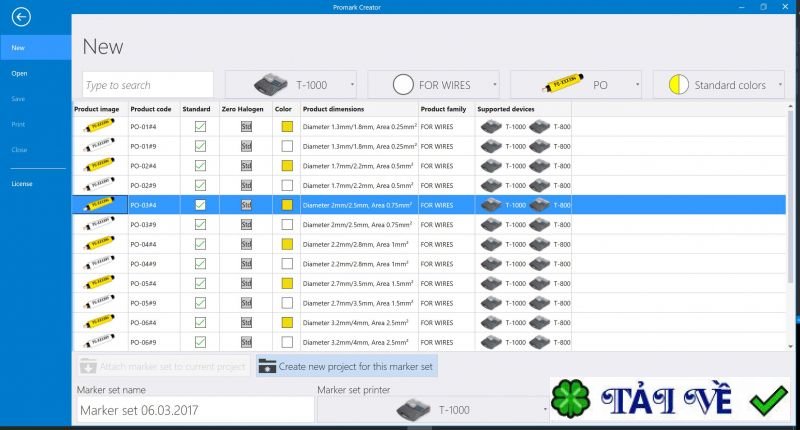The height and width of the screenshot is (430, 800).
Task: Select Save in the left sidebar
Action: pyautogui.click(x=36, y=99)
